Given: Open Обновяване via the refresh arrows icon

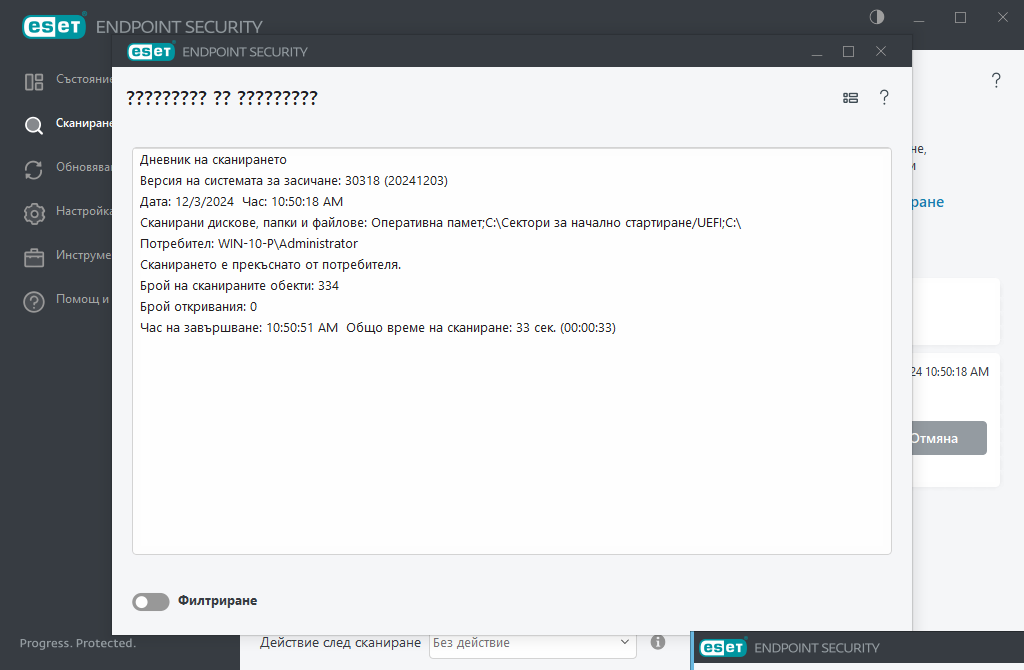Looking at the screenshot, I should (x=34, y=170).
